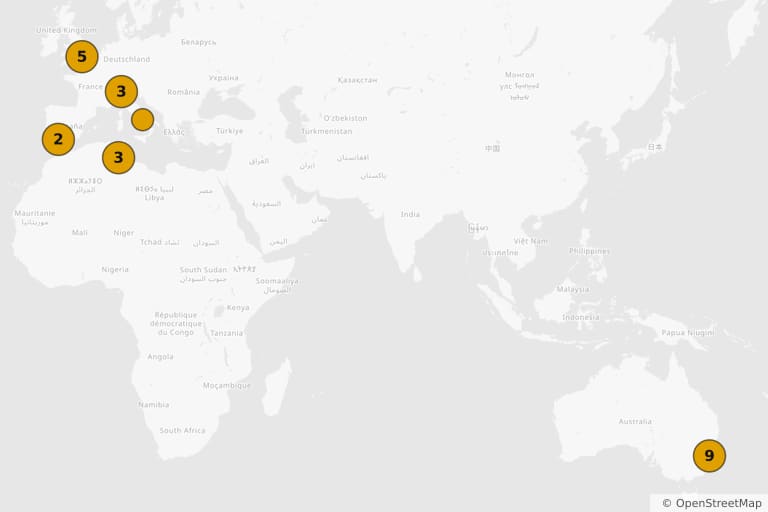Click the Malaysia map label
Screen dimensions: 768x512
[573, 289]
